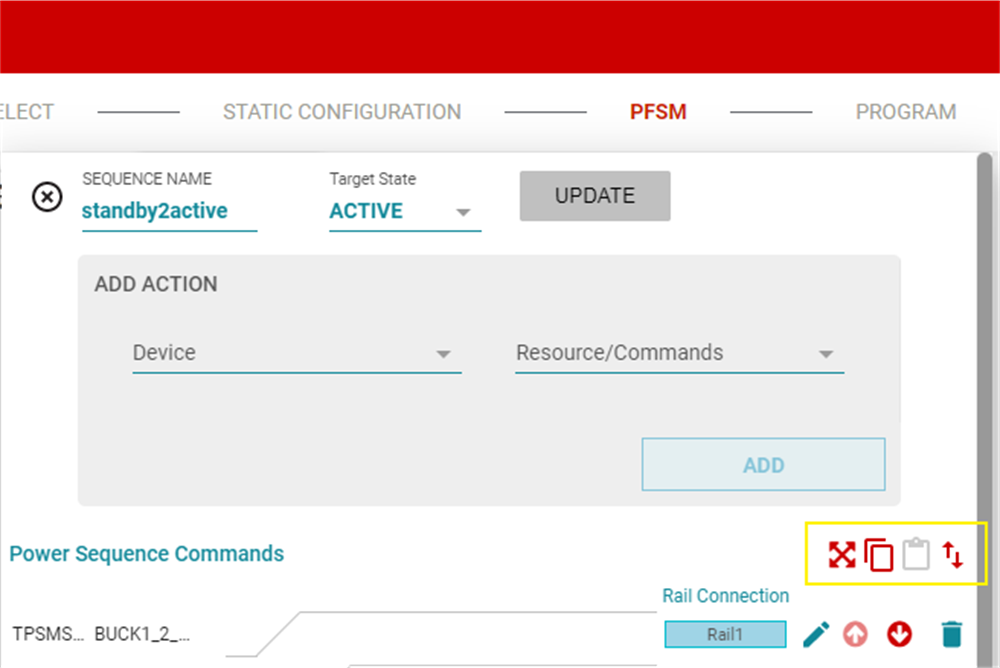
Task: Select the PFSM step tab
Action: (658, 112)
